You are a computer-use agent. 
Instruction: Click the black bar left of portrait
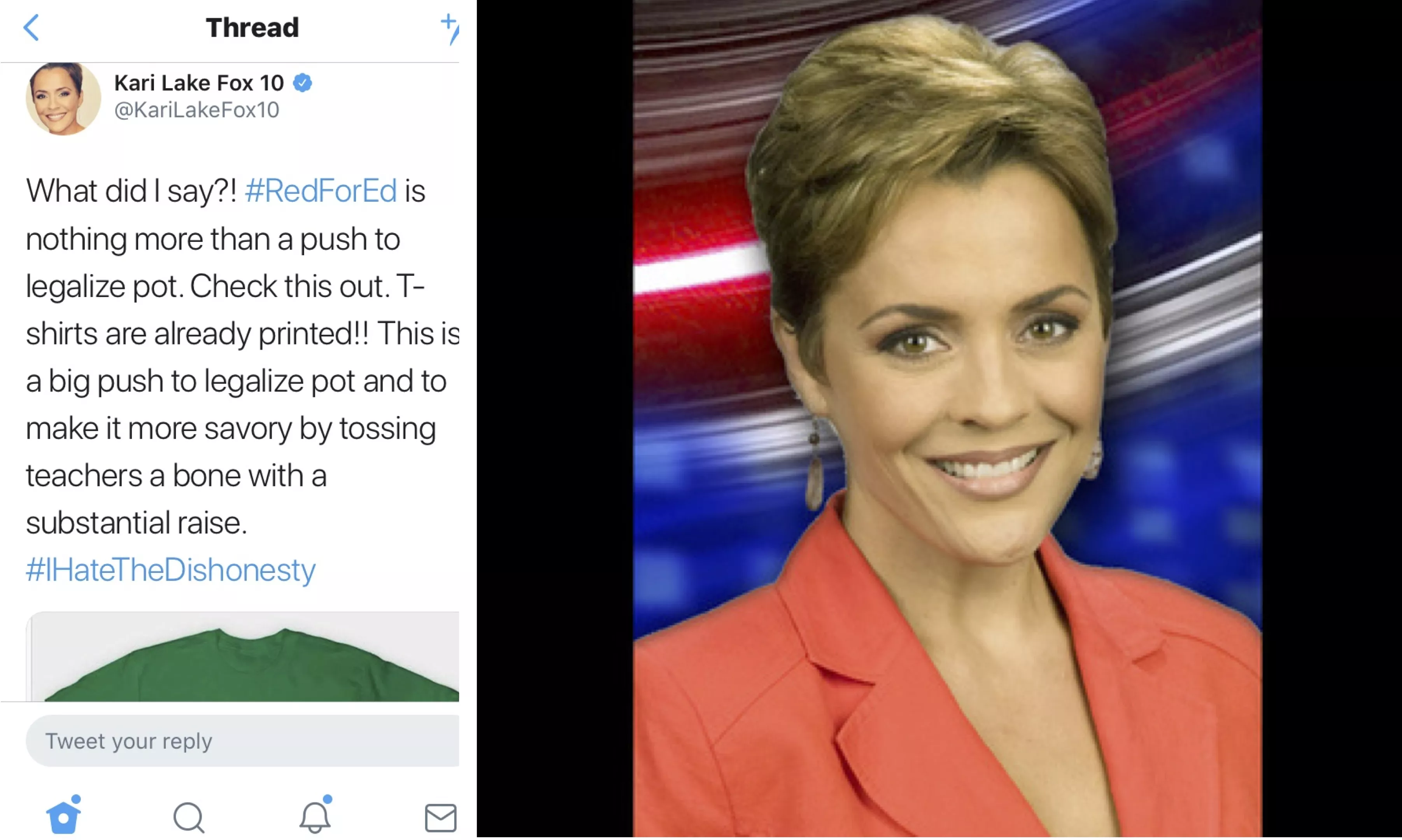(555, 419)
